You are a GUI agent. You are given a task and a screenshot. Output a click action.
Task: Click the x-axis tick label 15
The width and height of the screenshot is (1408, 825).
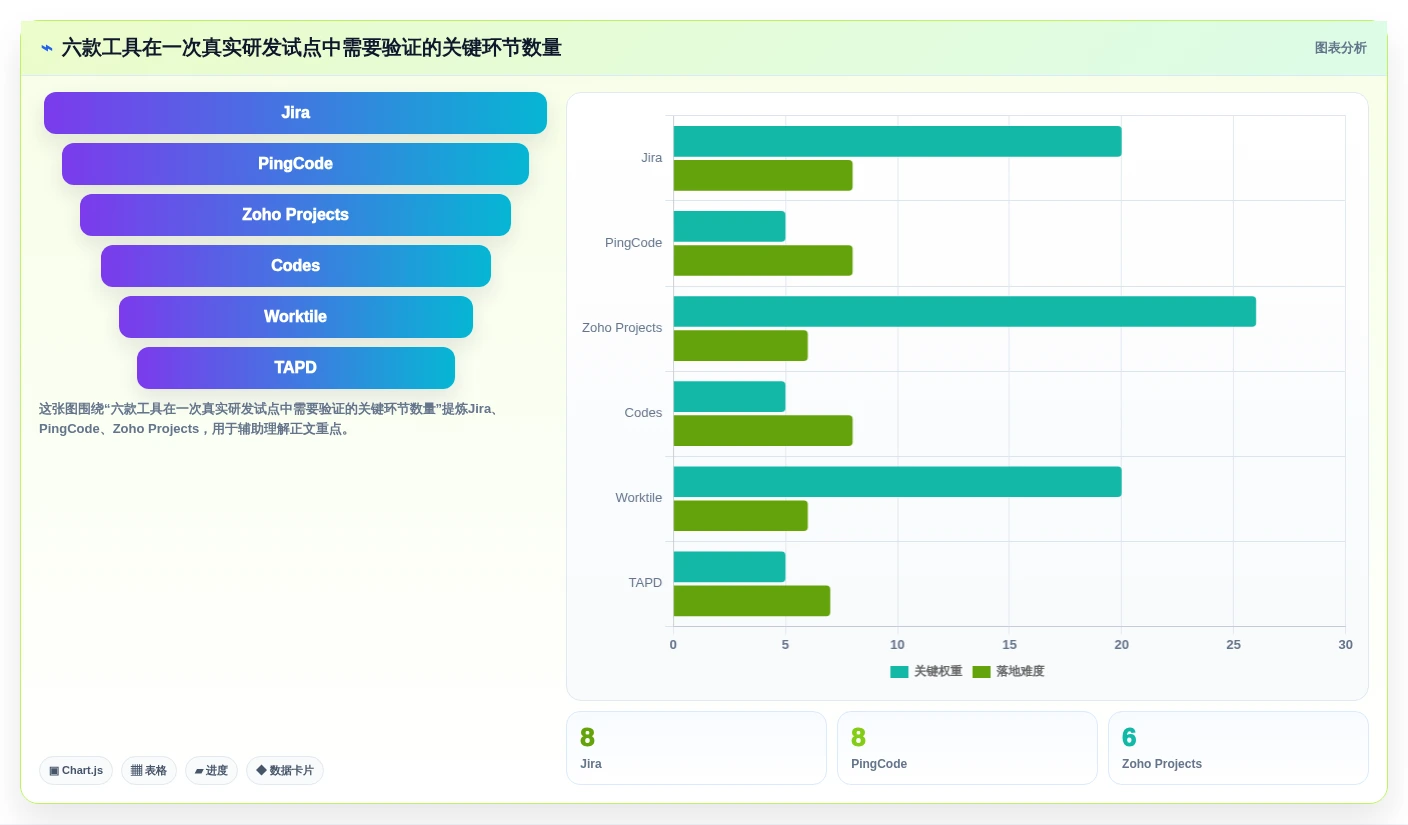pos(1009,645)
